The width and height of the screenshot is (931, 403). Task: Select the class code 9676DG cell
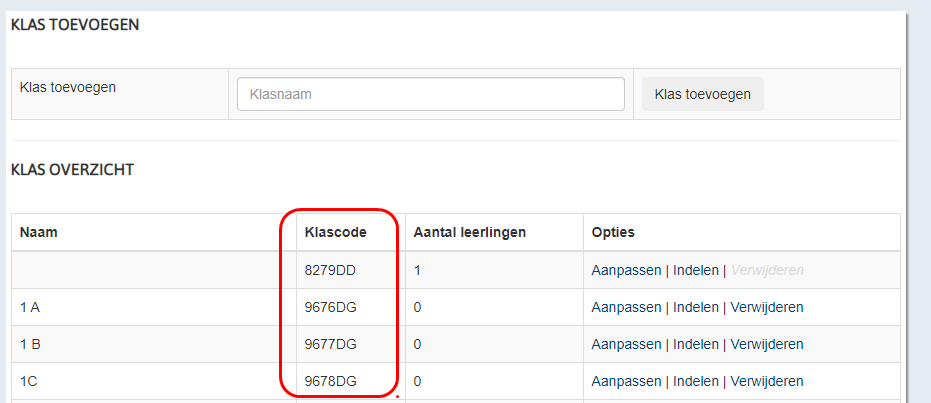tap(330, 307)
